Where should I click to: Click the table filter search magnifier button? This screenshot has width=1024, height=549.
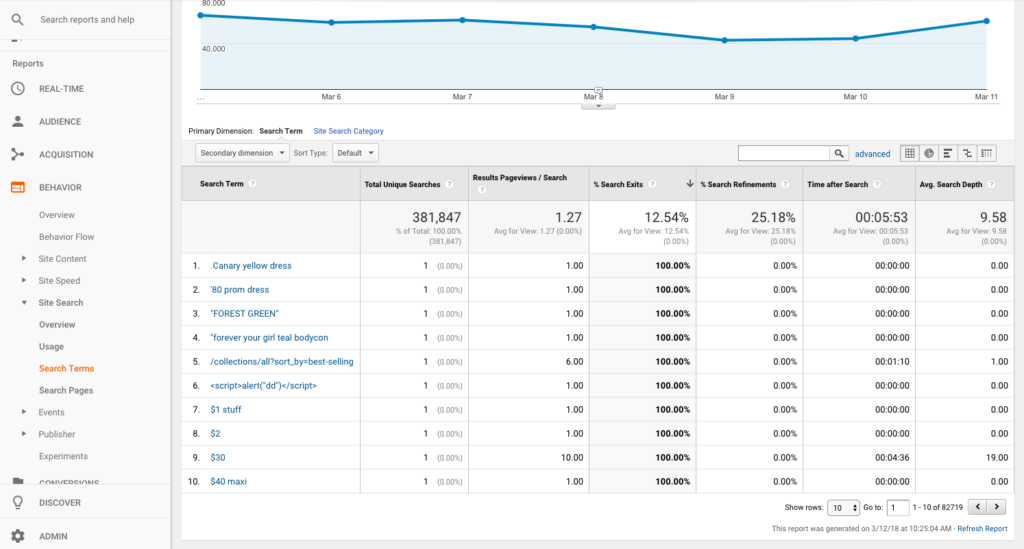point(839,153)
